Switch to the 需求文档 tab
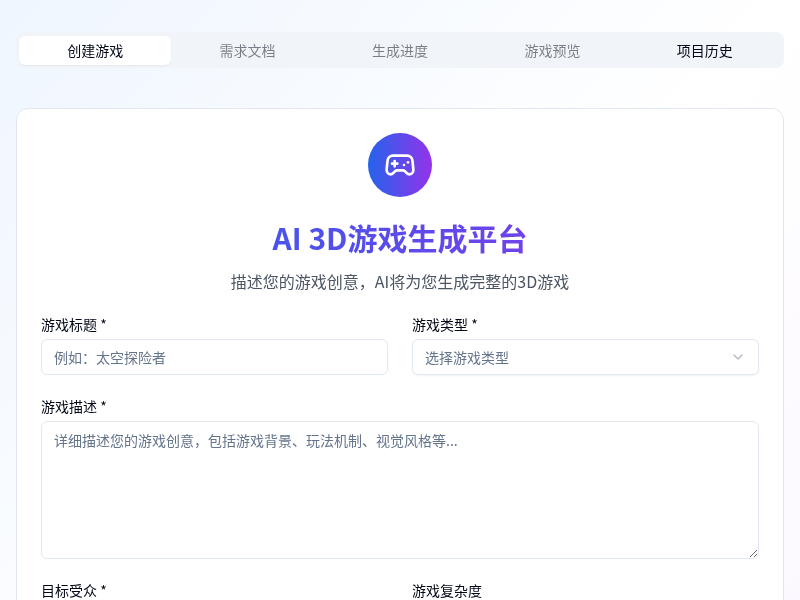The height and width of the screenshot is (600, 800). (247, 50)
